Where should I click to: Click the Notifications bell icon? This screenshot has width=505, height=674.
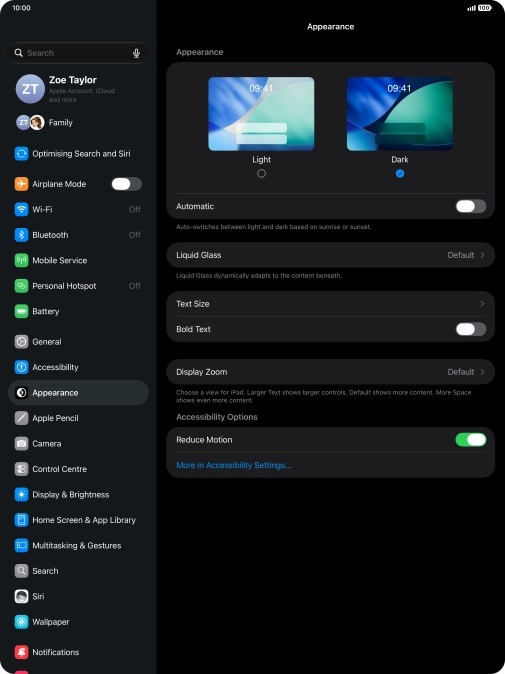tap(21, 652)
